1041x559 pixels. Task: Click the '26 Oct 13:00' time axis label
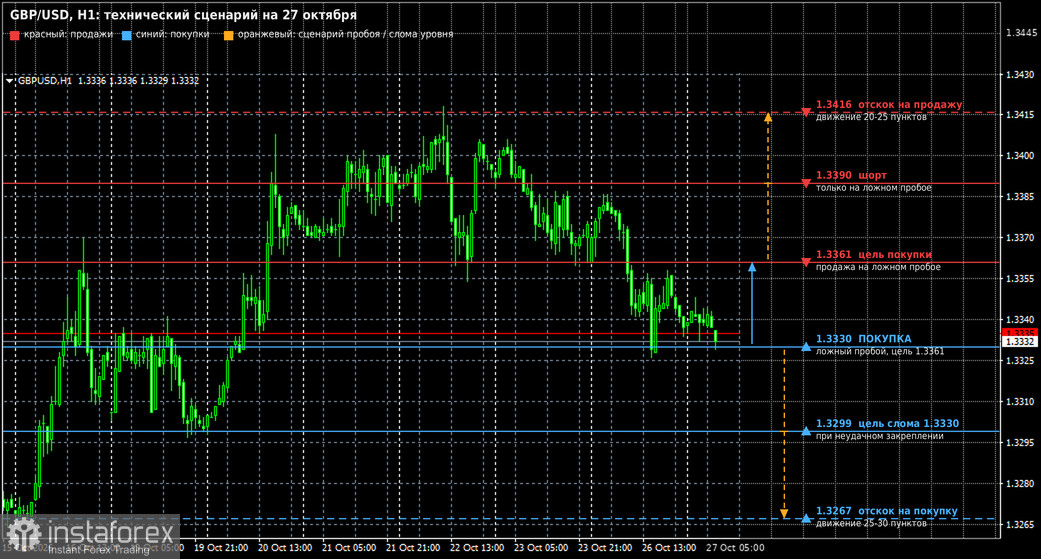(x=669, y=548)
